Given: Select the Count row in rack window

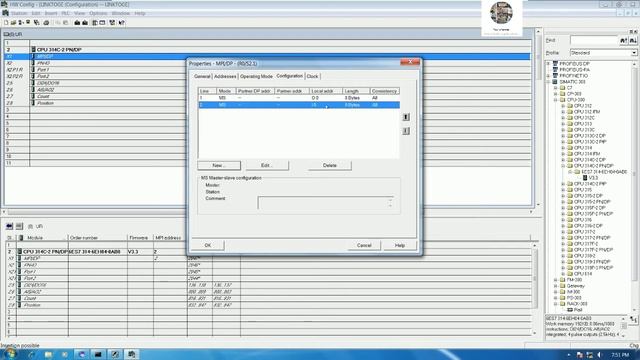Looking at the screenshot, I should pos(268,96).
